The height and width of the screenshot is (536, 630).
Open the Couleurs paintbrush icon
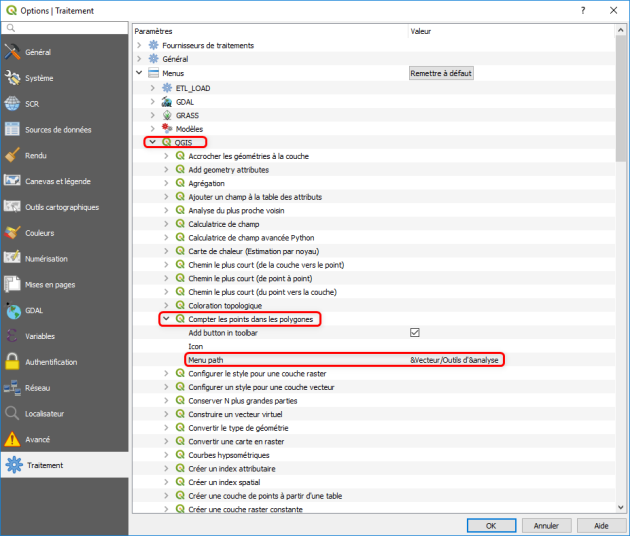[12, 233]
